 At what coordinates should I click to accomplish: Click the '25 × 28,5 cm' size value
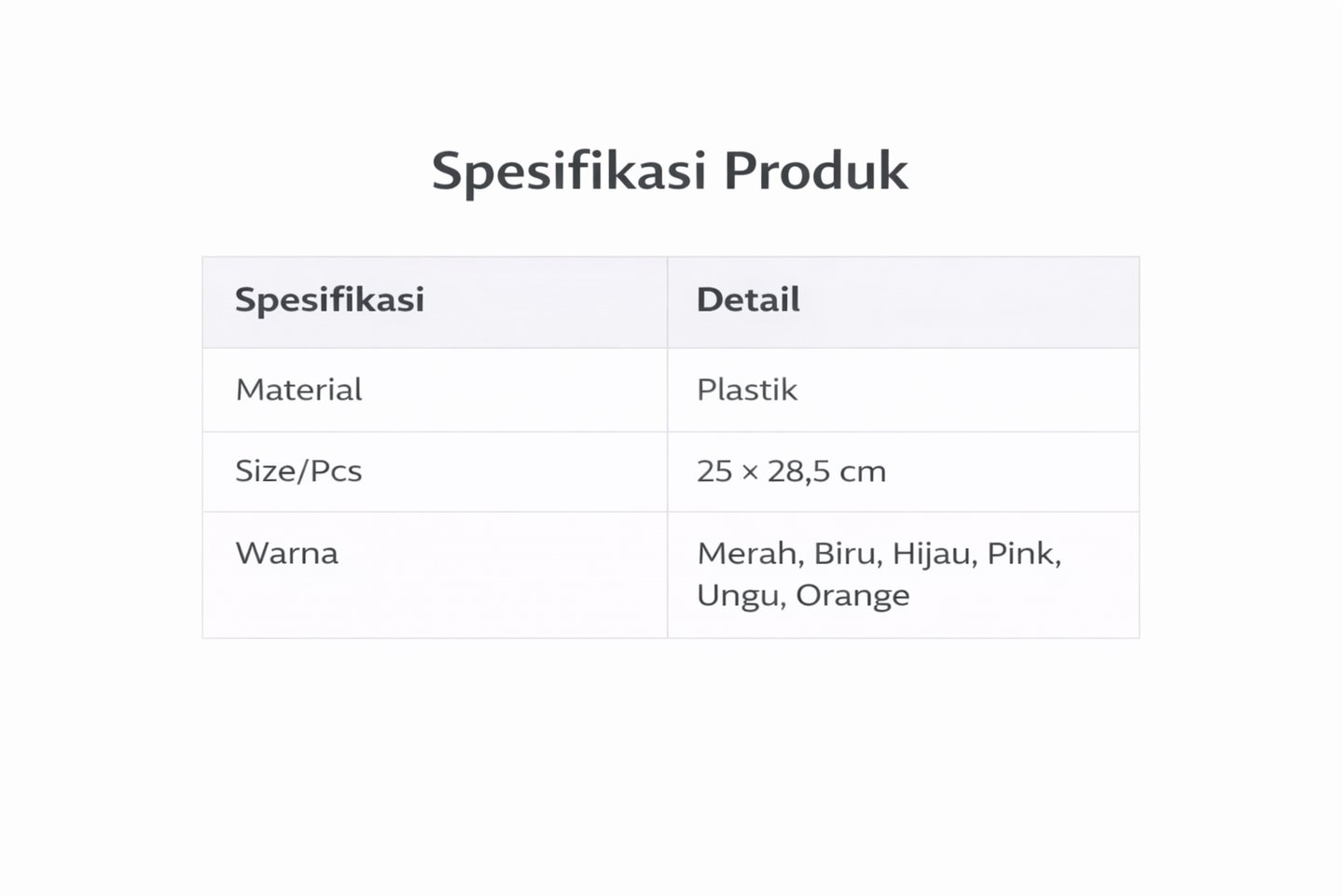[x=791, y=471]
